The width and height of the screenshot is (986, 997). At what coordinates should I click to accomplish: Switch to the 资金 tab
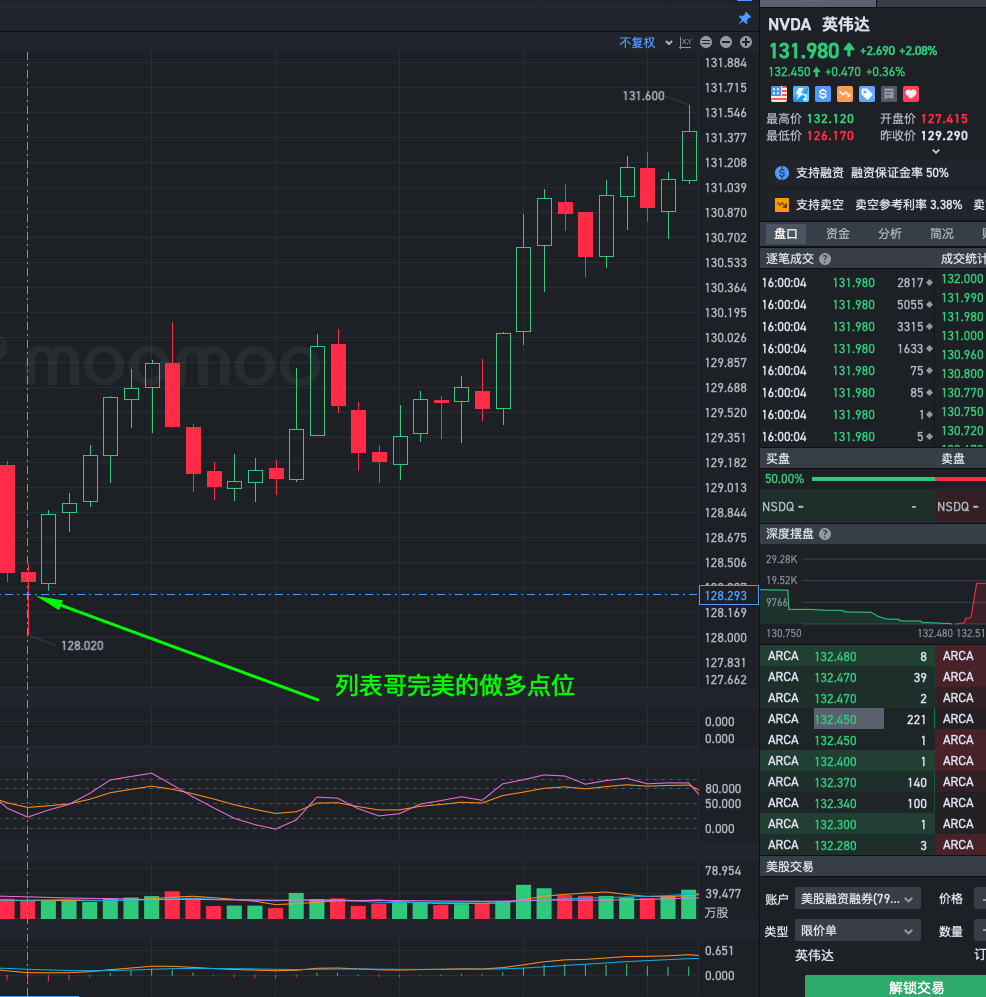pyautogui.click(x=838, y=234)
